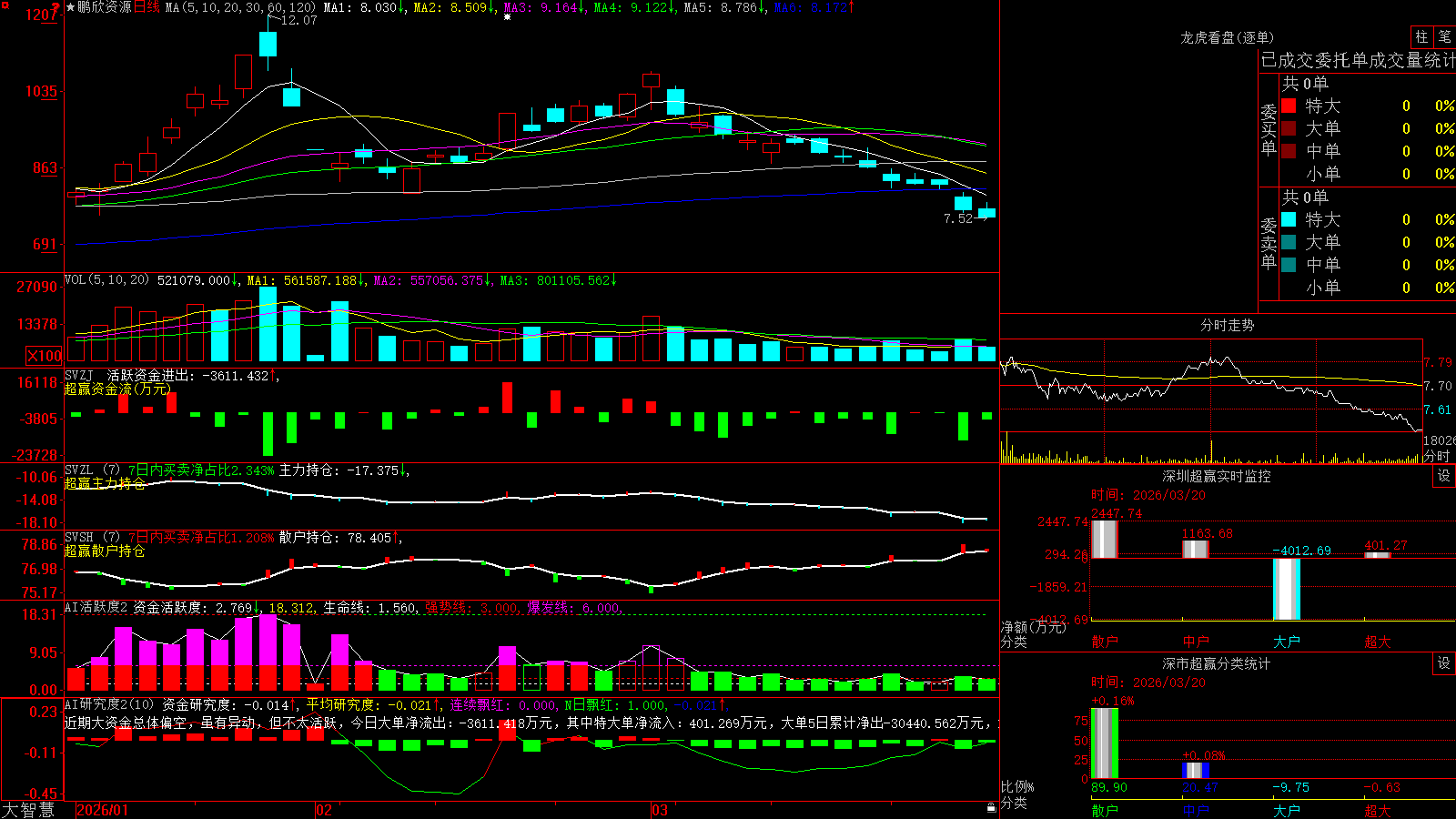Click the dark red 大单 buy-order swatch
1456x819 pixels.
1289,128
